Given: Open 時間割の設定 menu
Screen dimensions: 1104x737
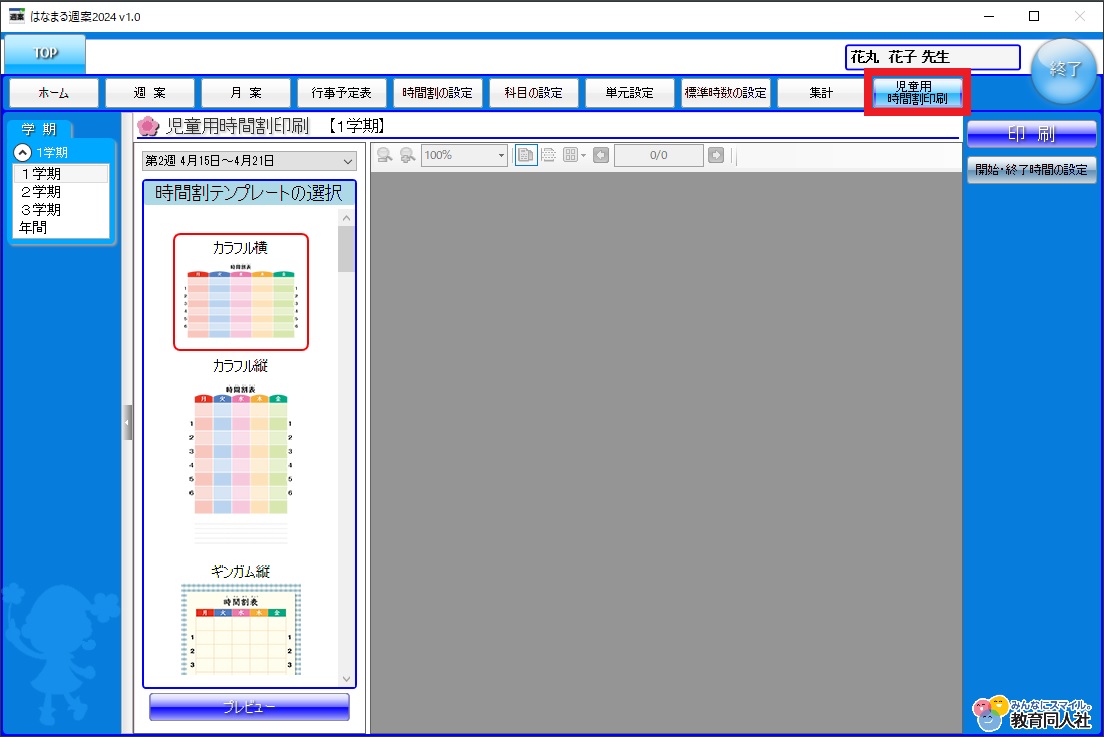Looking at the screenshot, I should click(437, 93).
